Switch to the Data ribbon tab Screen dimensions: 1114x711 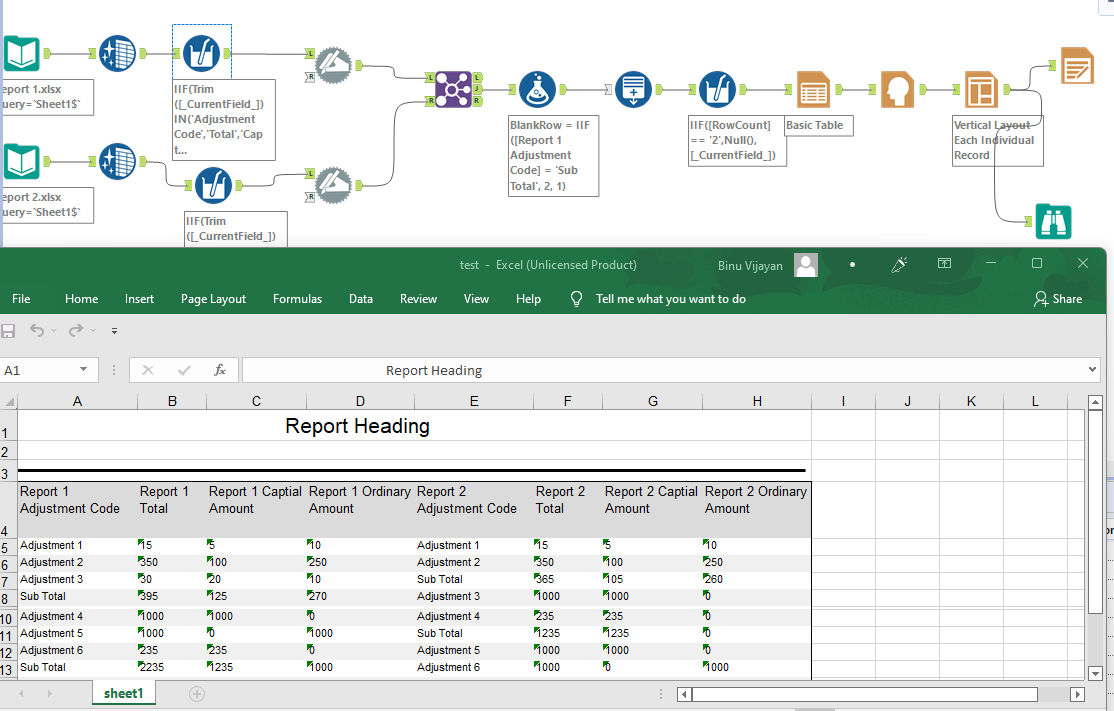tap(361, 298)
